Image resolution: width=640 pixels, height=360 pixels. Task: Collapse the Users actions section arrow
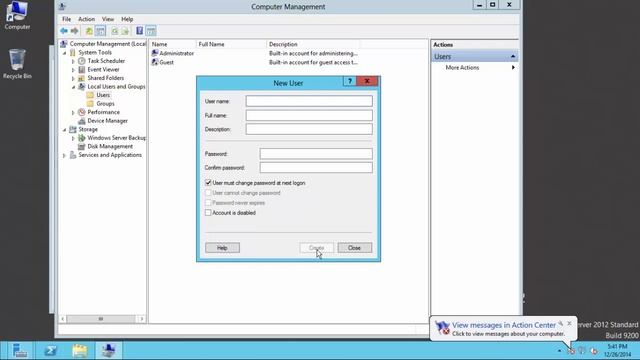click(x=513, y=56)
